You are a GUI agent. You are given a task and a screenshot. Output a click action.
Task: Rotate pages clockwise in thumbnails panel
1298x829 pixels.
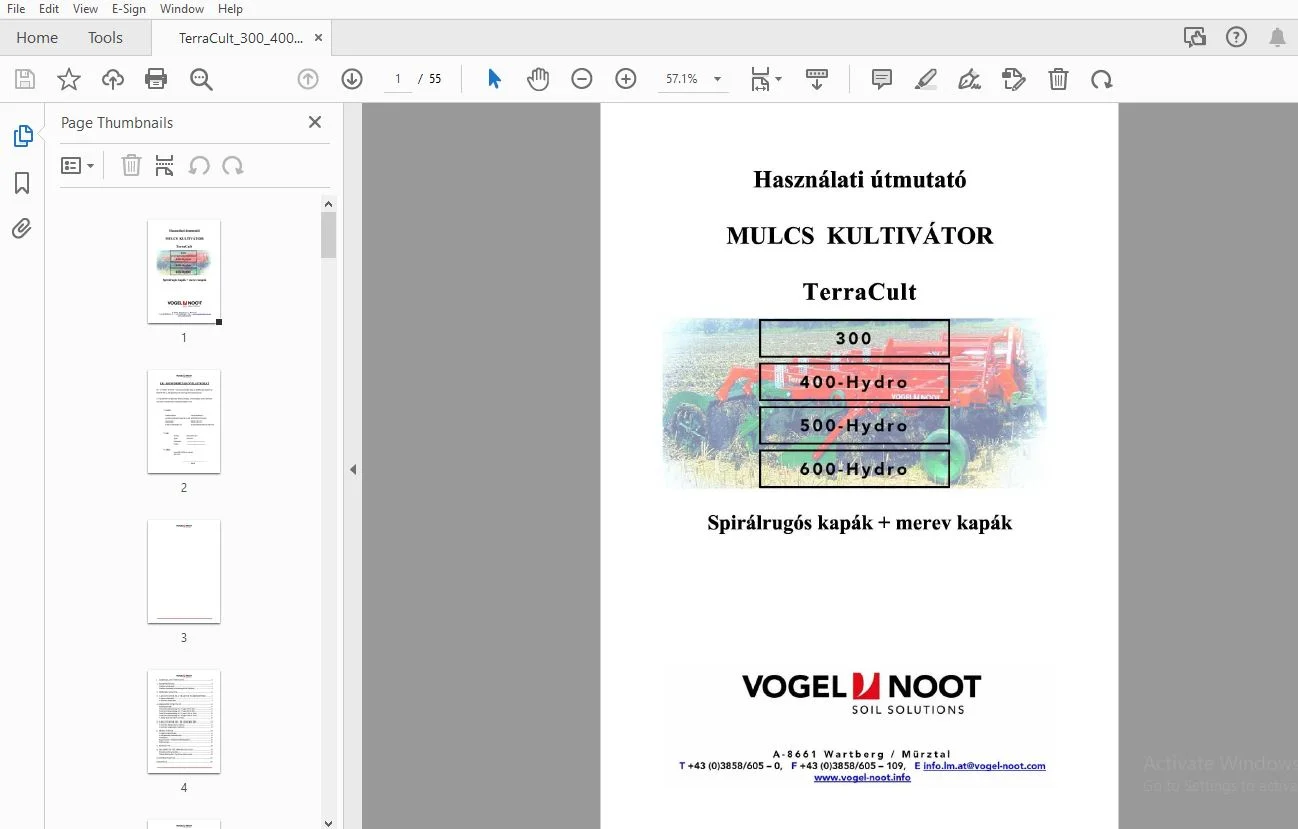click(232, 166)
